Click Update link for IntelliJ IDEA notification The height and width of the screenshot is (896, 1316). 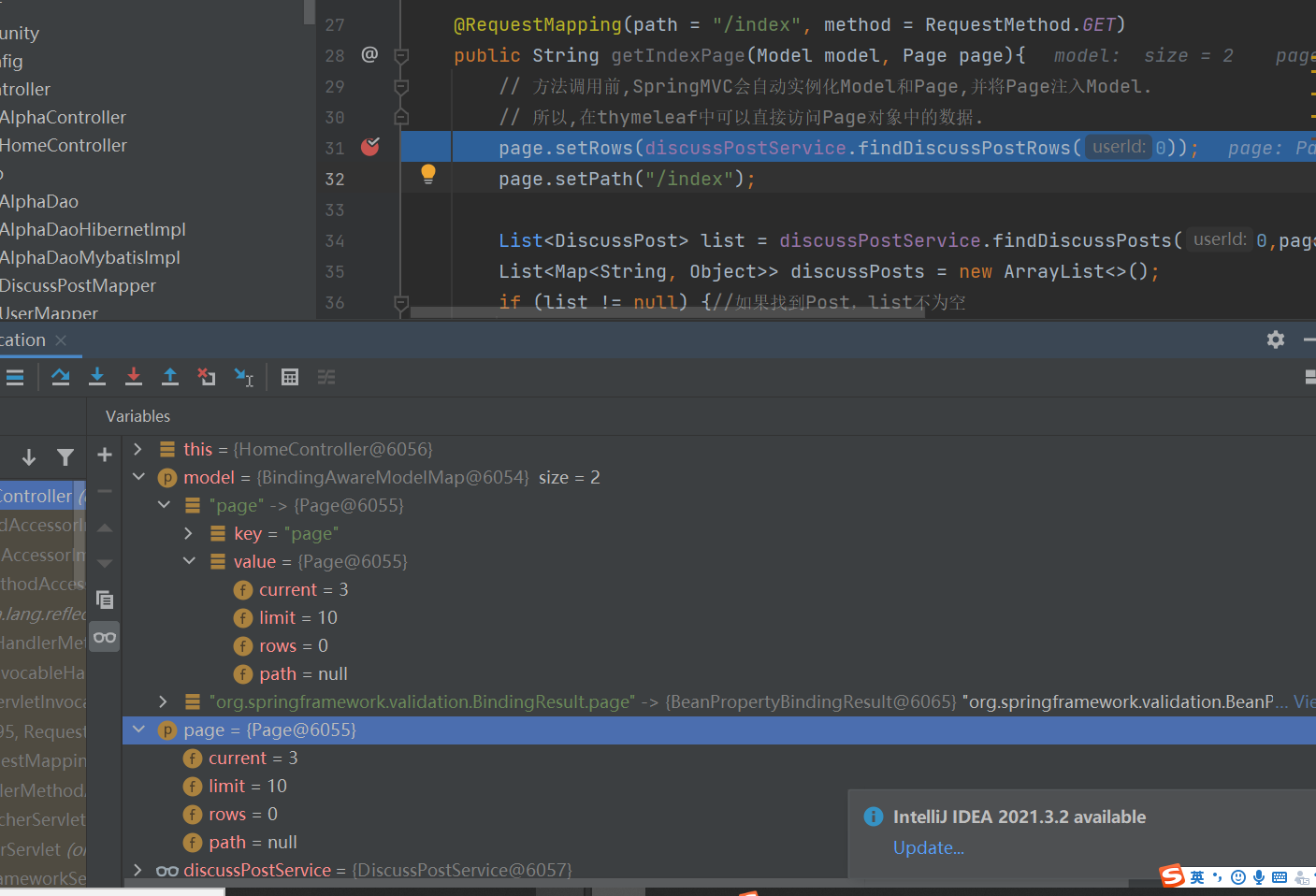click(928, 847)
